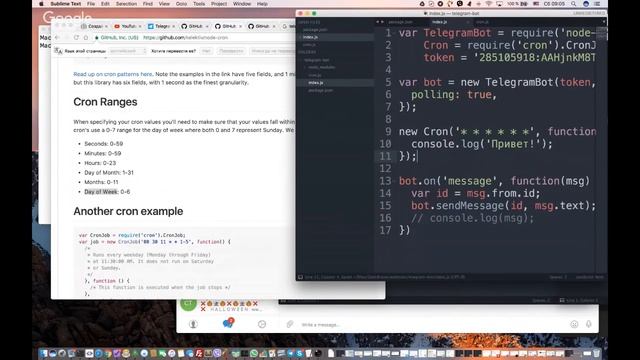Reload the page in Chrome
The height and width of the screenshot is (360, 640).
76,38
